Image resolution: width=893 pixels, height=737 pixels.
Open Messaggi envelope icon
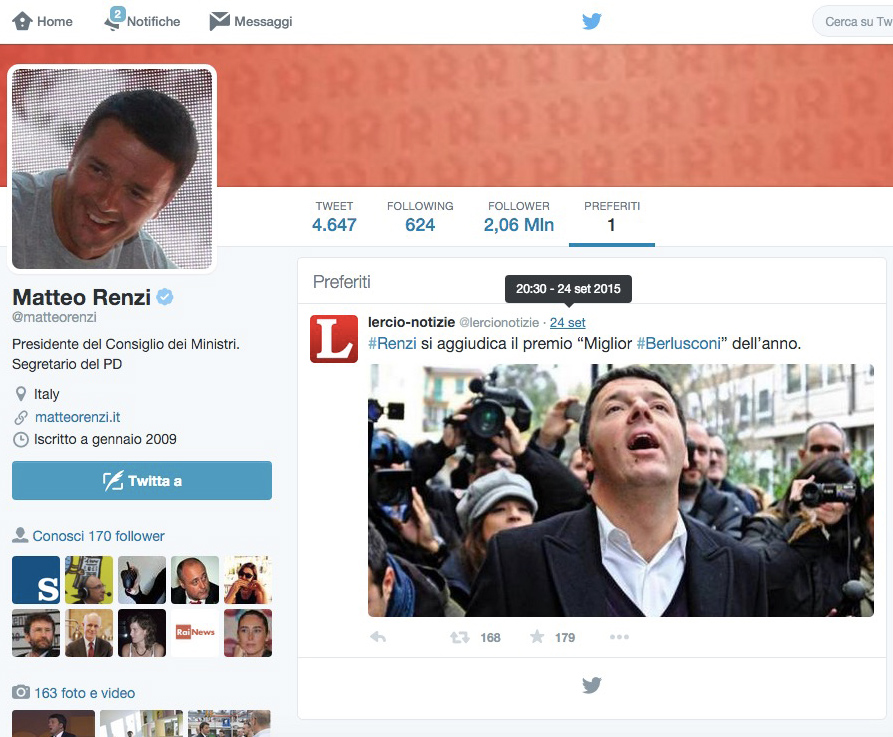tap(219, 21)
